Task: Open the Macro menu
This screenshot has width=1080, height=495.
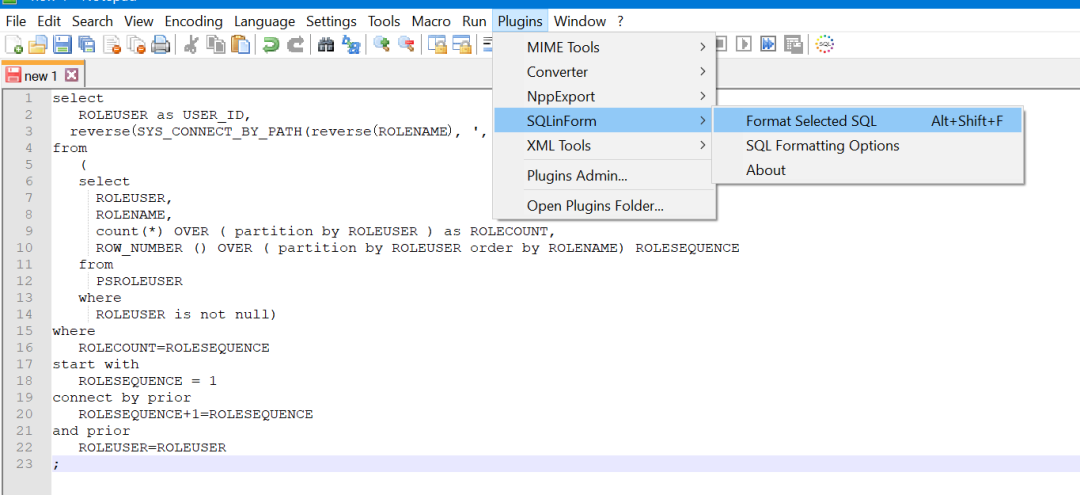Action: [x=431, y=21]
